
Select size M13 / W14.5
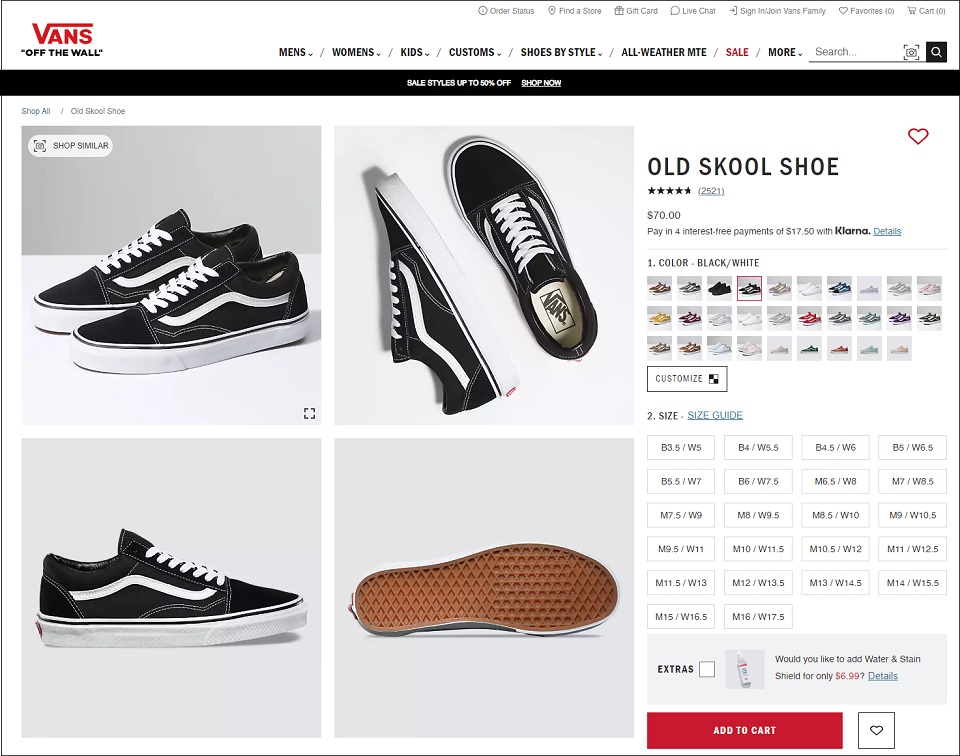(x=835, y=583)
